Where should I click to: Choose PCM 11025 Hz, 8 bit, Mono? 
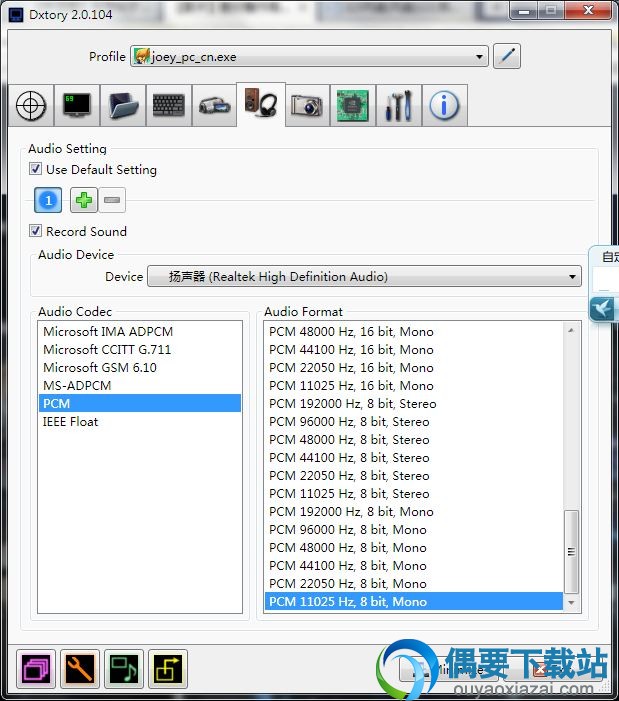pyautogui.click(x=414, y=601)
